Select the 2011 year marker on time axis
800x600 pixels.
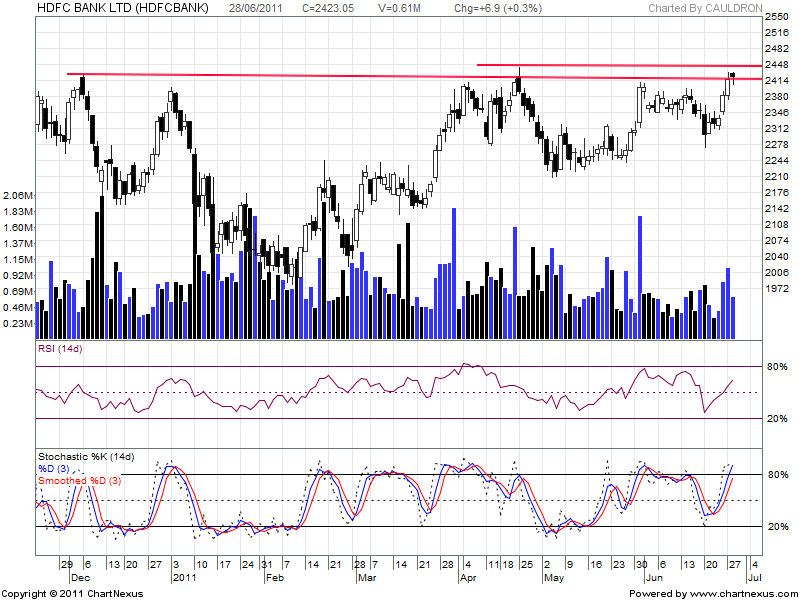[x=184, y=578]
